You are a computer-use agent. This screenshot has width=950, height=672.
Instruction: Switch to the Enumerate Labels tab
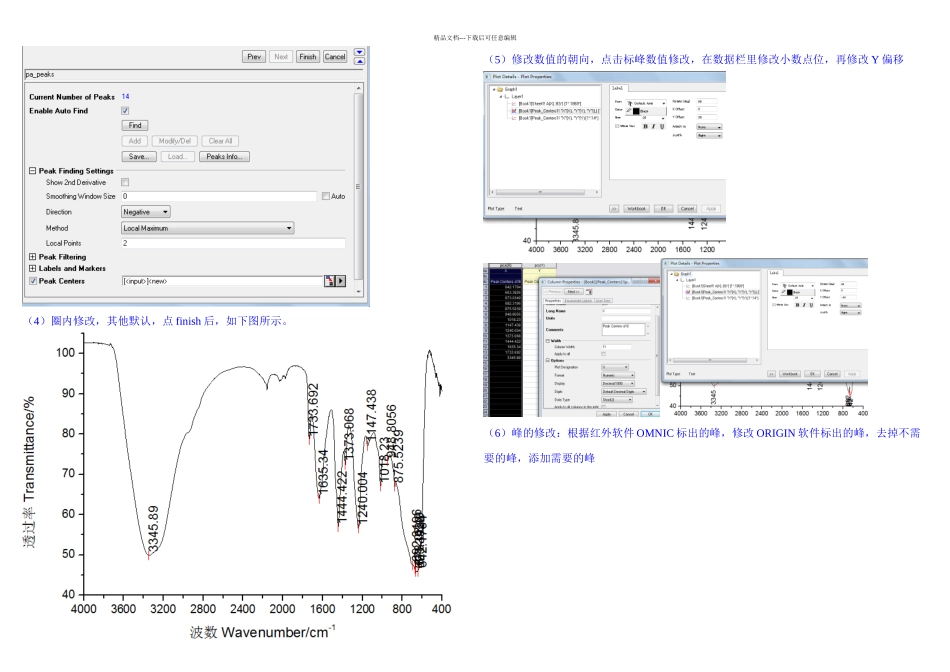point(579,301)
